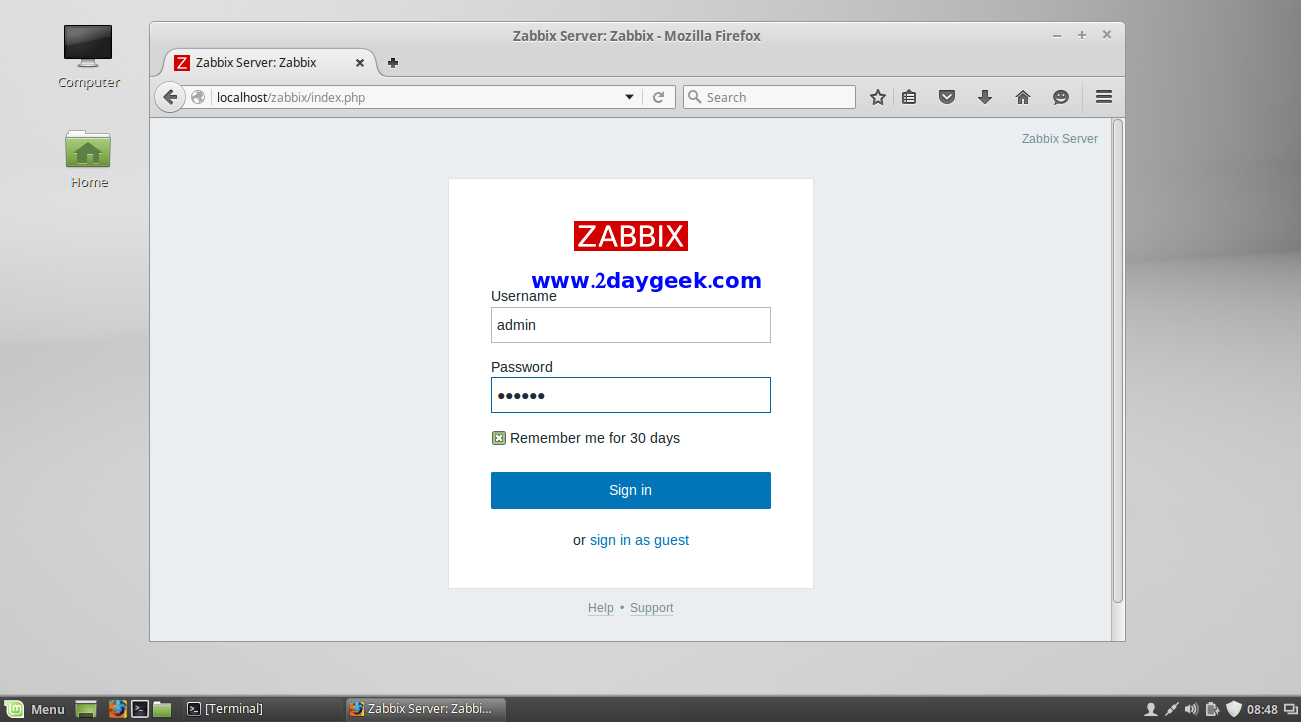Click the ZABBIX logo
The height and width of the screenshot is (722, 1301).
click(x=631, y=236)
